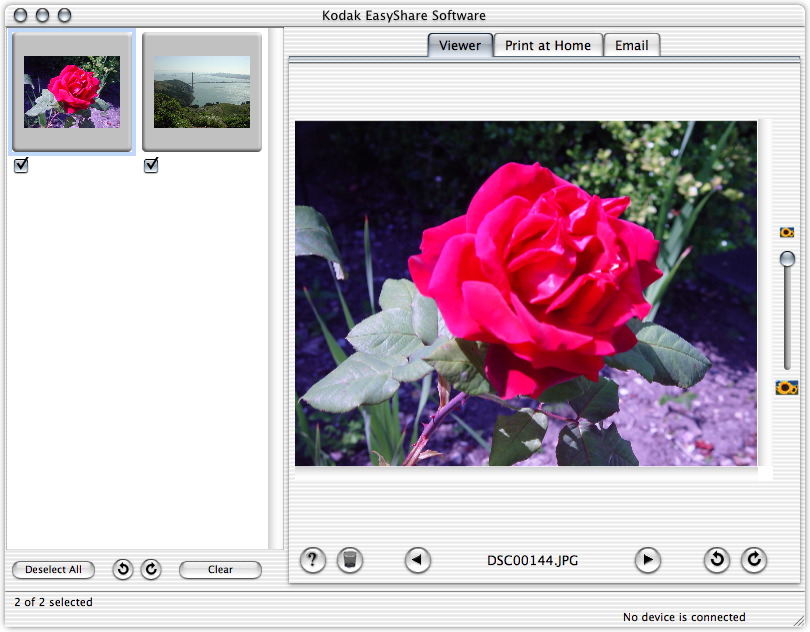The image size is (810, 632).
Task: Rotate selected thumbnails clockwise in left panel
Action: coord(151,569)
